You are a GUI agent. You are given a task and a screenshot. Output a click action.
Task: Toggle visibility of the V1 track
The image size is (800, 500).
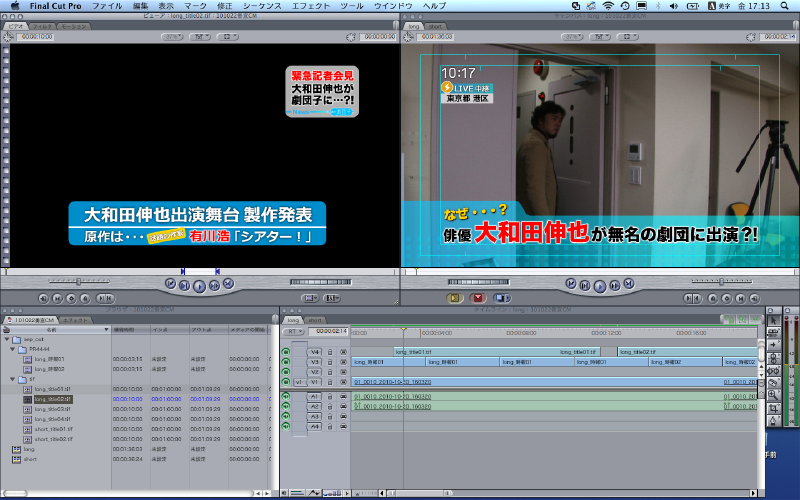click(x=286, y=382)
